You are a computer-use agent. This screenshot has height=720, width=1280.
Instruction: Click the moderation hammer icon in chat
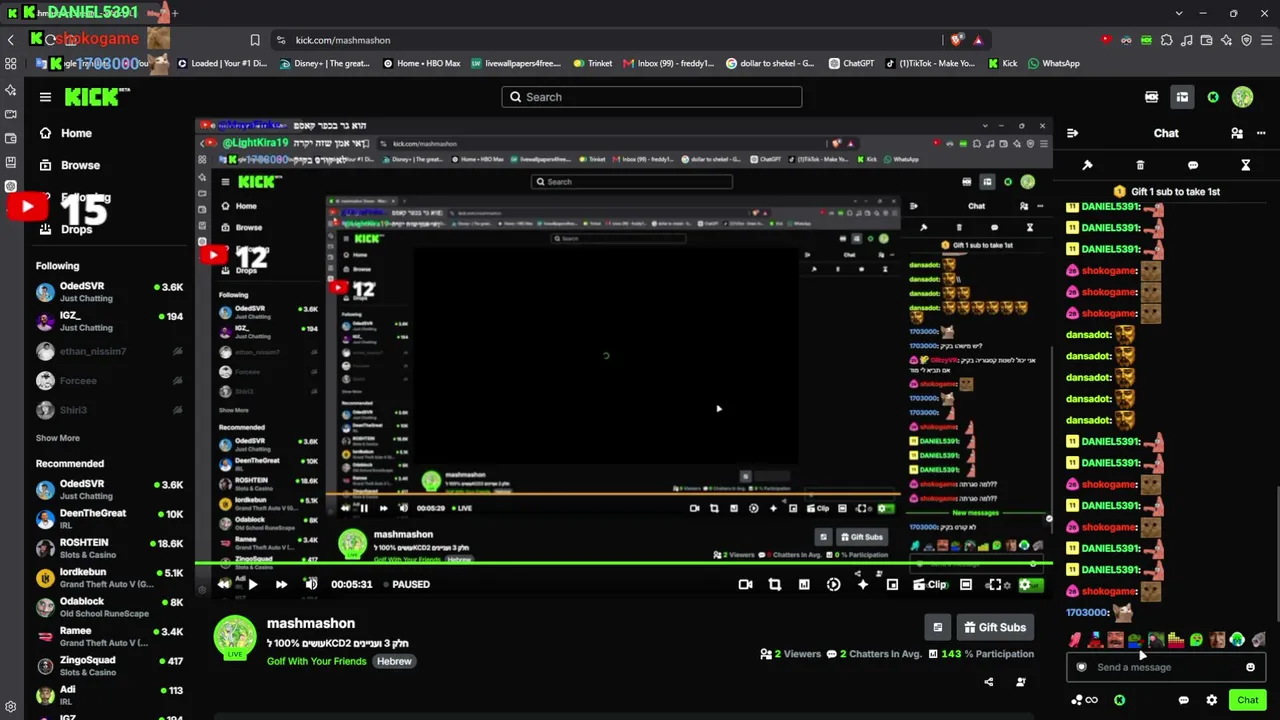1088,165
